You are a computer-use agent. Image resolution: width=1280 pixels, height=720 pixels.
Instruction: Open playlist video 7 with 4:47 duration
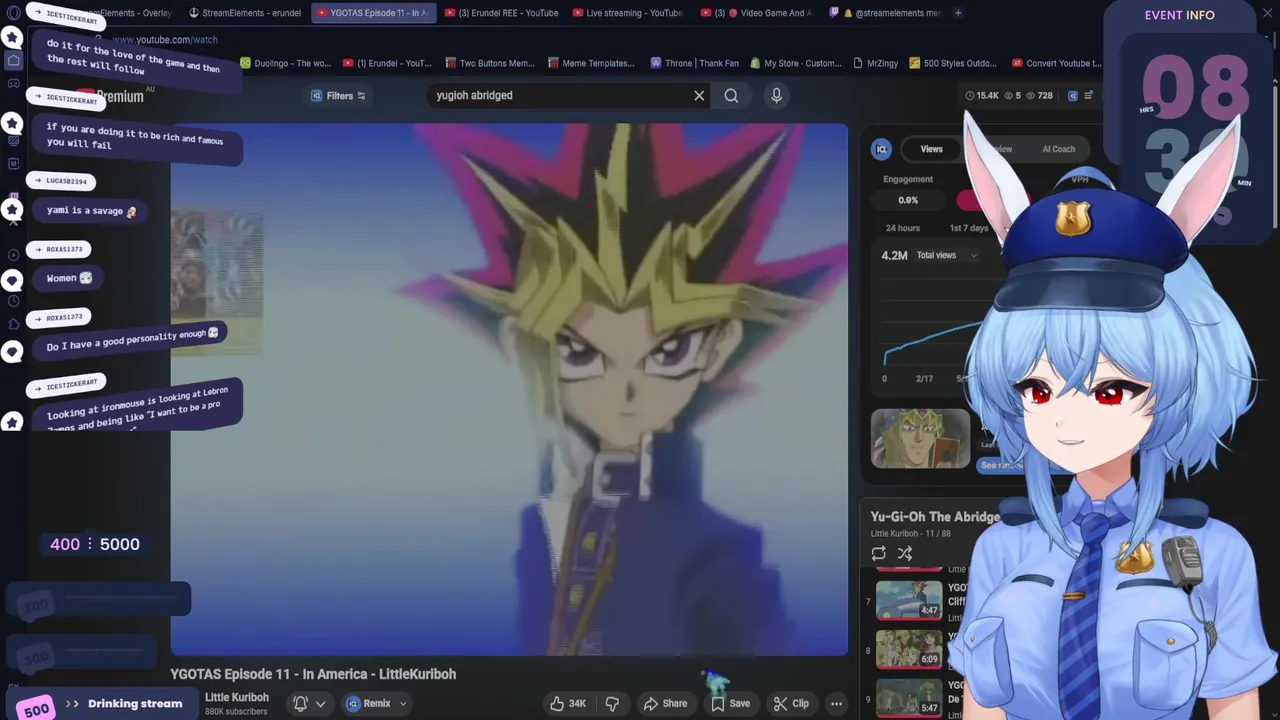click(908, 600)
